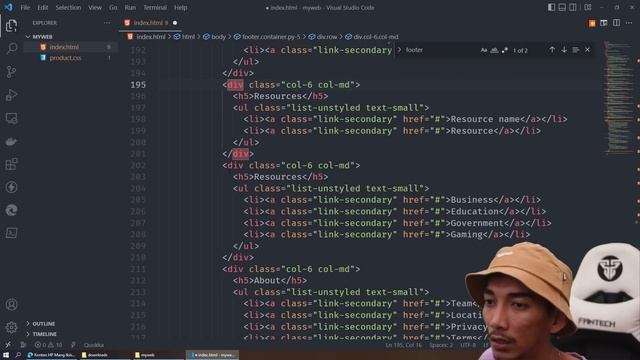Viewport: 640px width, 360px height.
Task: Click the terminal-shaped icon below Edge DevTools
Action: click(x=11, y=233)
